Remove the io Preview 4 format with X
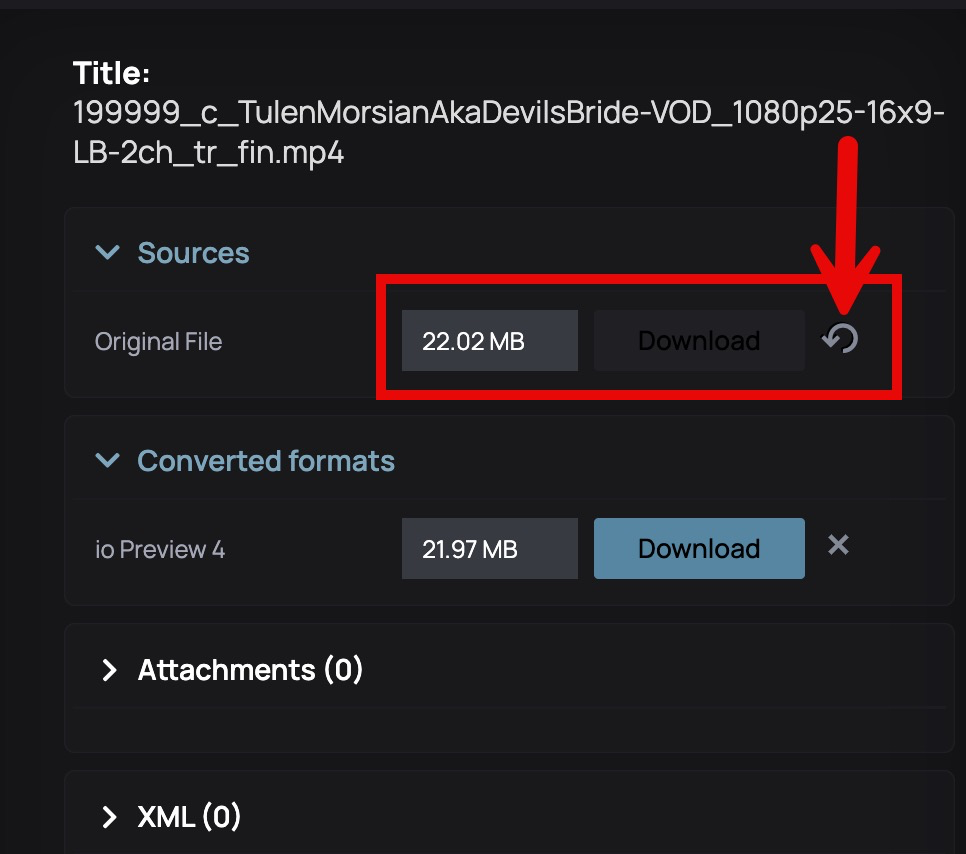The image size is (966, 854). pos(838,545)
